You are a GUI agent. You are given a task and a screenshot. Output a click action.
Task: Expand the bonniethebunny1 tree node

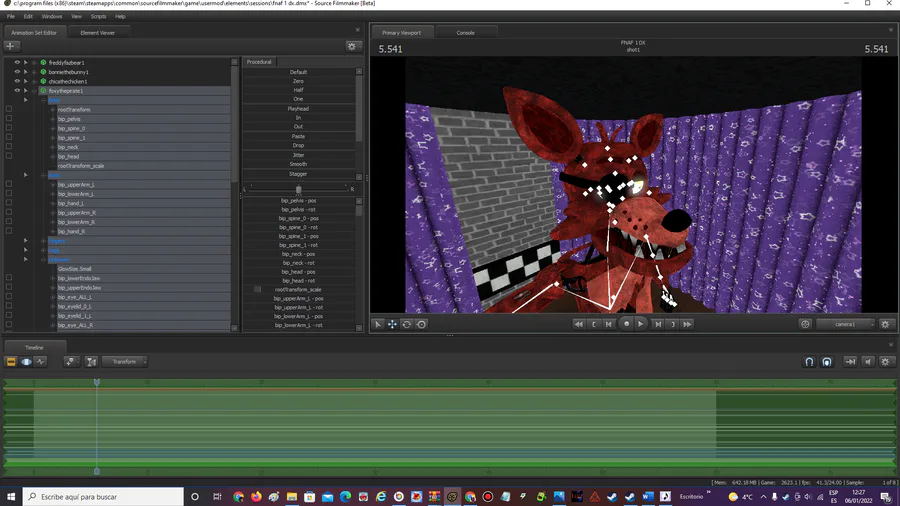34,72
